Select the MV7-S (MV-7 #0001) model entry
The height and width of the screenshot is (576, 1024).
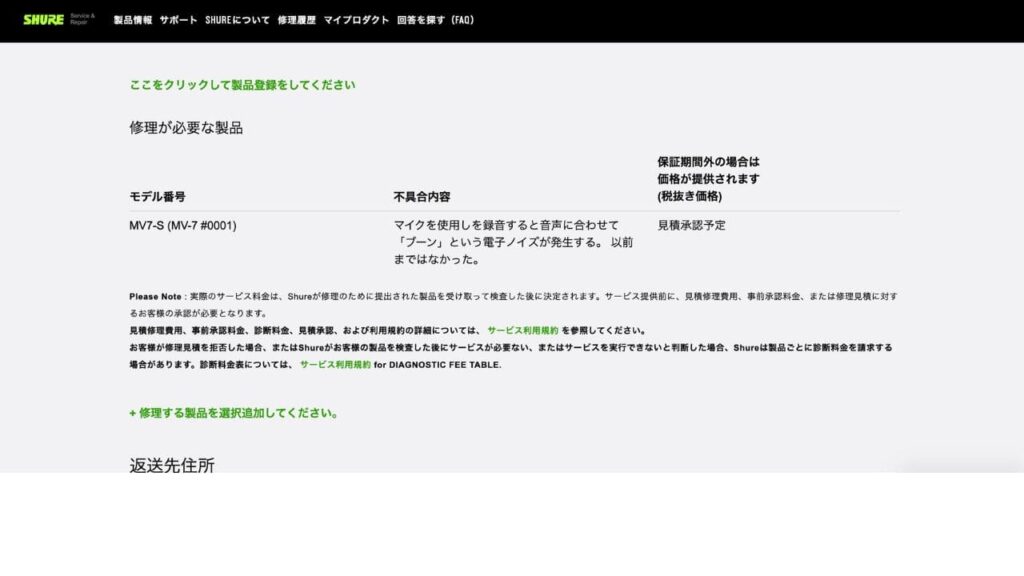183,225
